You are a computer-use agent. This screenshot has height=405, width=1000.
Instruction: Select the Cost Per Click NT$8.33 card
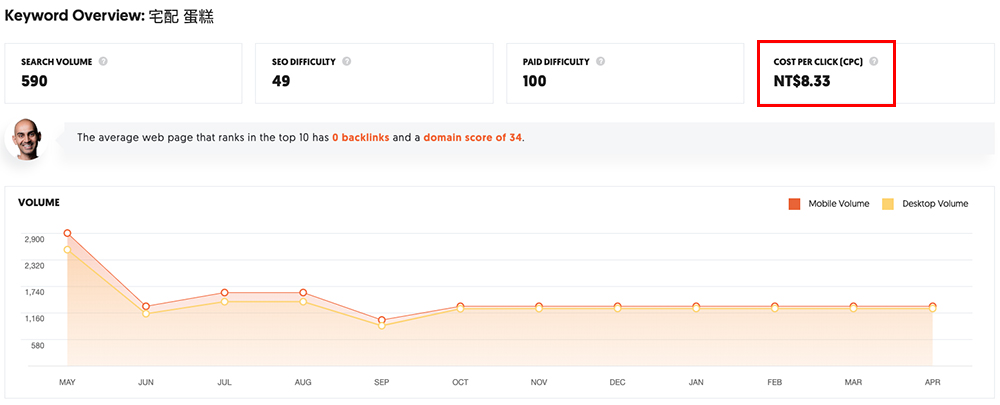[x=825, y=73]
